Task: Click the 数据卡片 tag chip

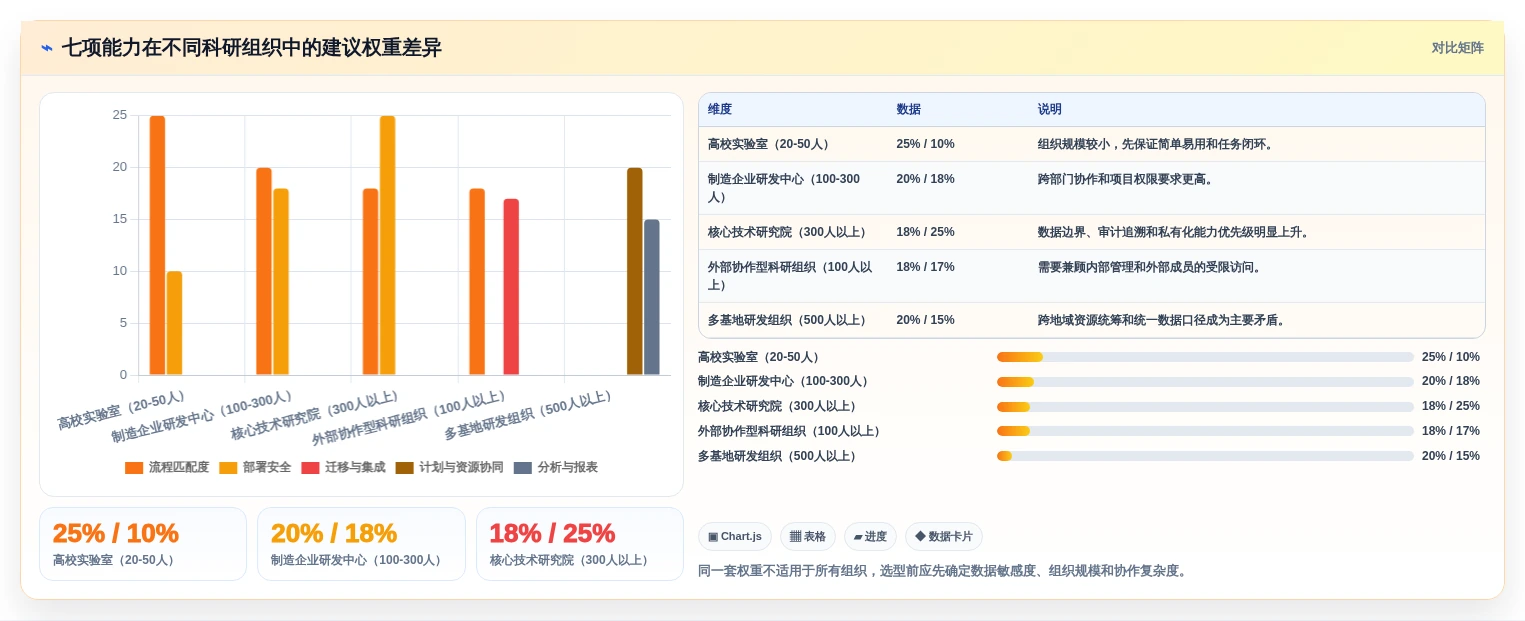Action: click(x=944, y=536)
